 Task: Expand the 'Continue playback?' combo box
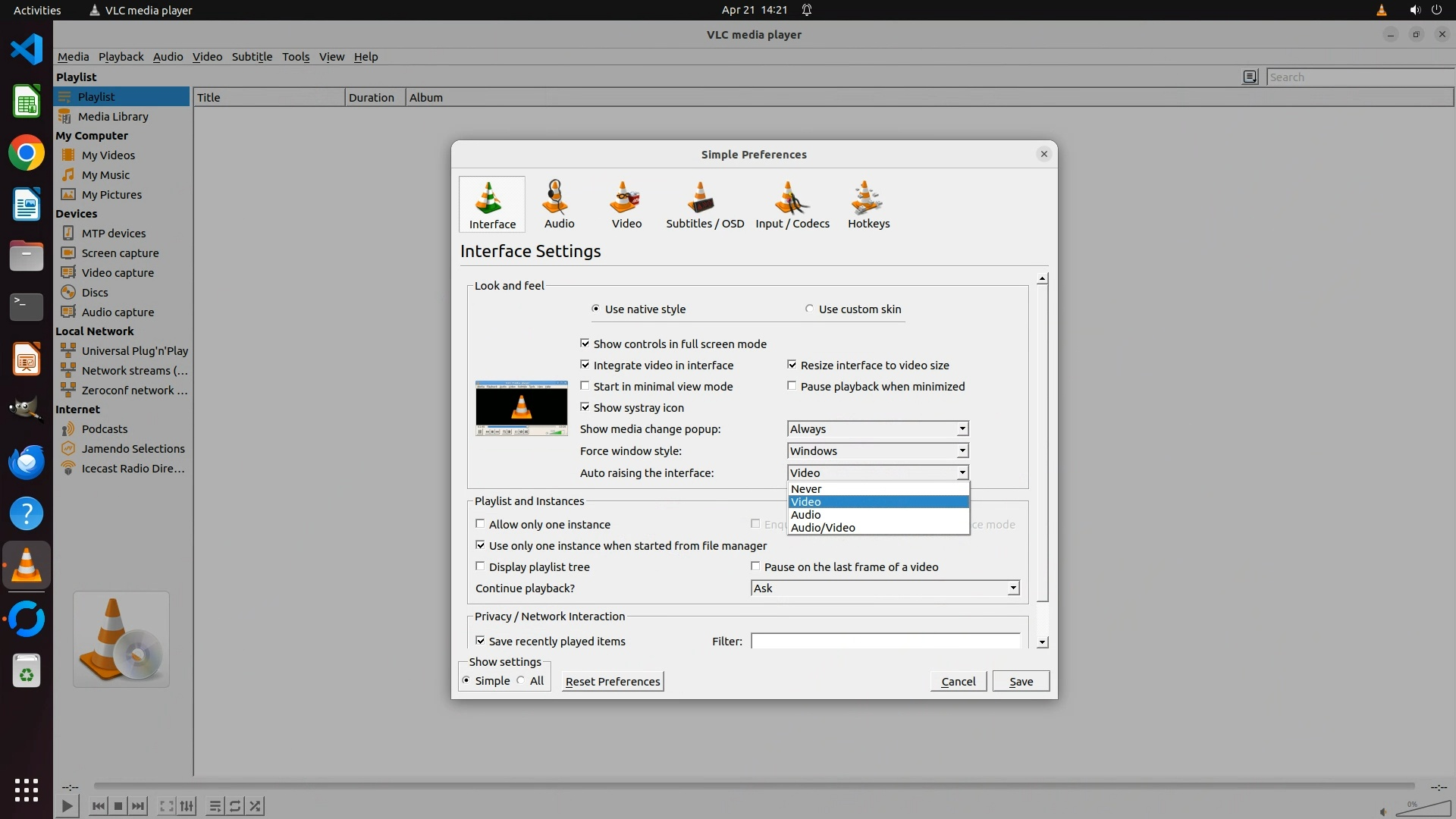pyautogui.click(x=884, y=588)
